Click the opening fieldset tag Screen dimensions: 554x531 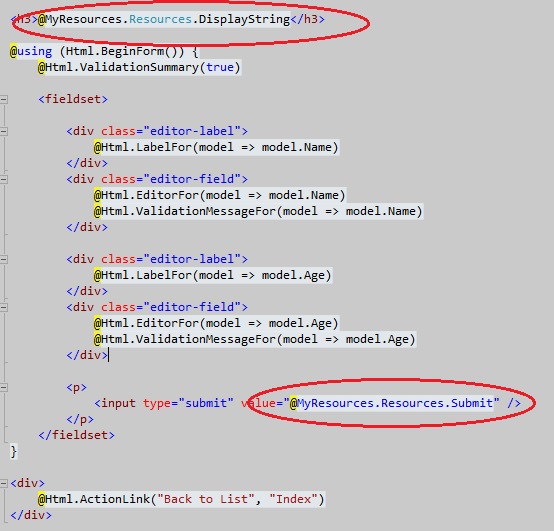(x=73, y=99)
